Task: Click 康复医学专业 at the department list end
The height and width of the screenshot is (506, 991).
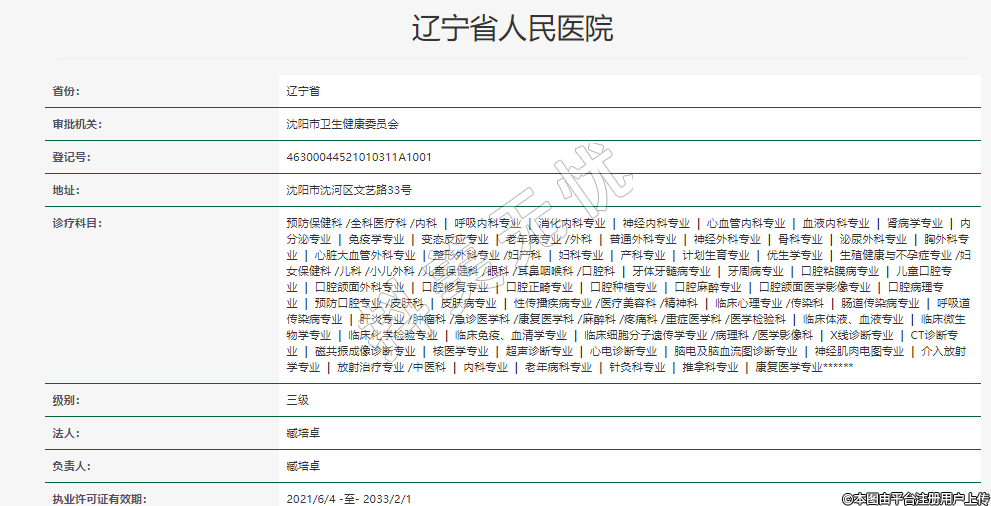Action: point(788,367)
